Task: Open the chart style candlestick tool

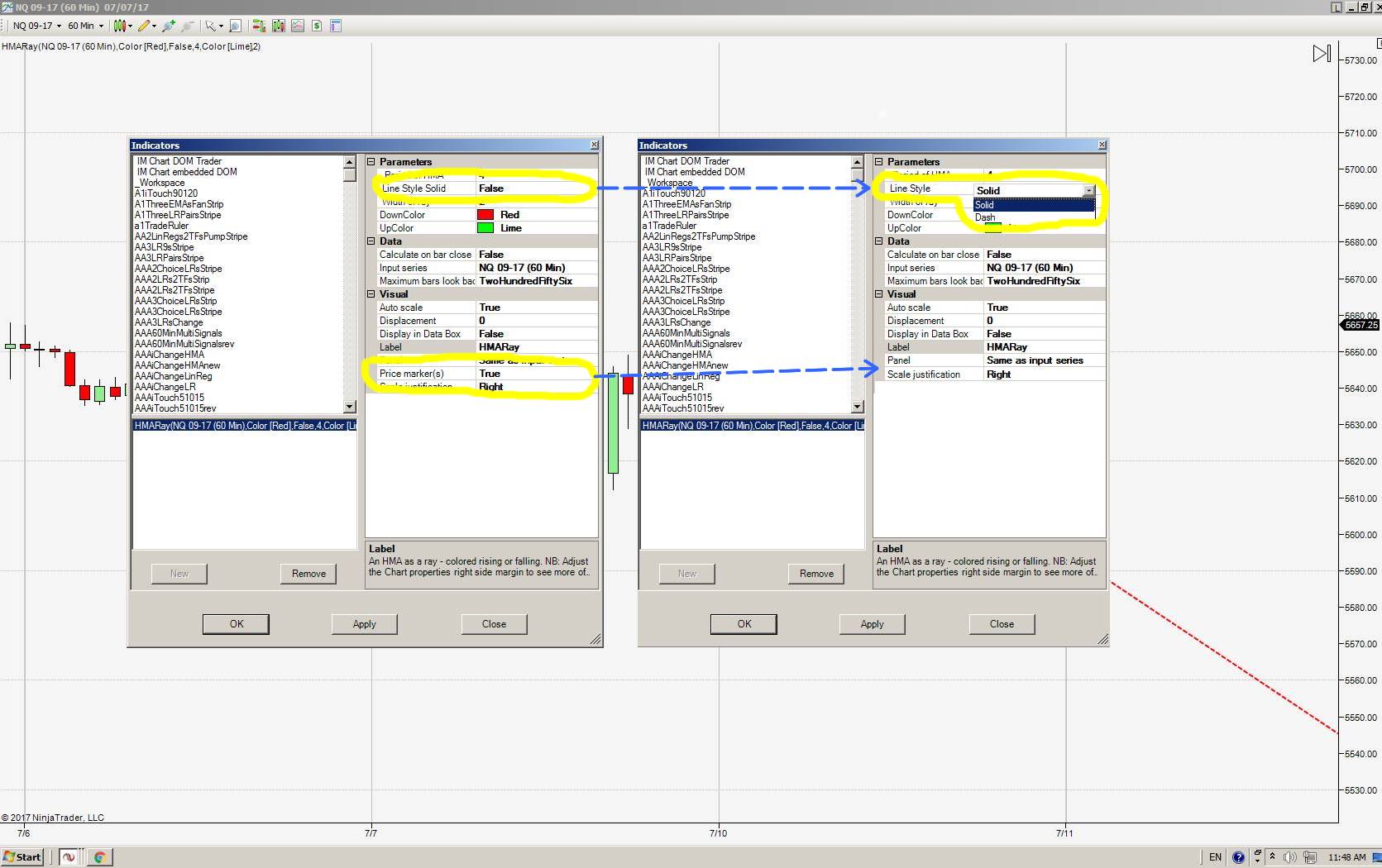Action: pyautogui.click(x=120, y=26)
